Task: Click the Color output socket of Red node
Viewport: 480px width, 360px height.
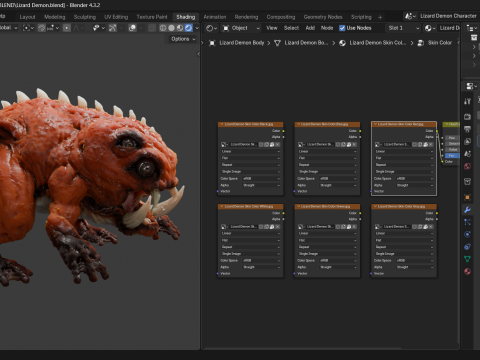Action: click(x=437, y=131)
